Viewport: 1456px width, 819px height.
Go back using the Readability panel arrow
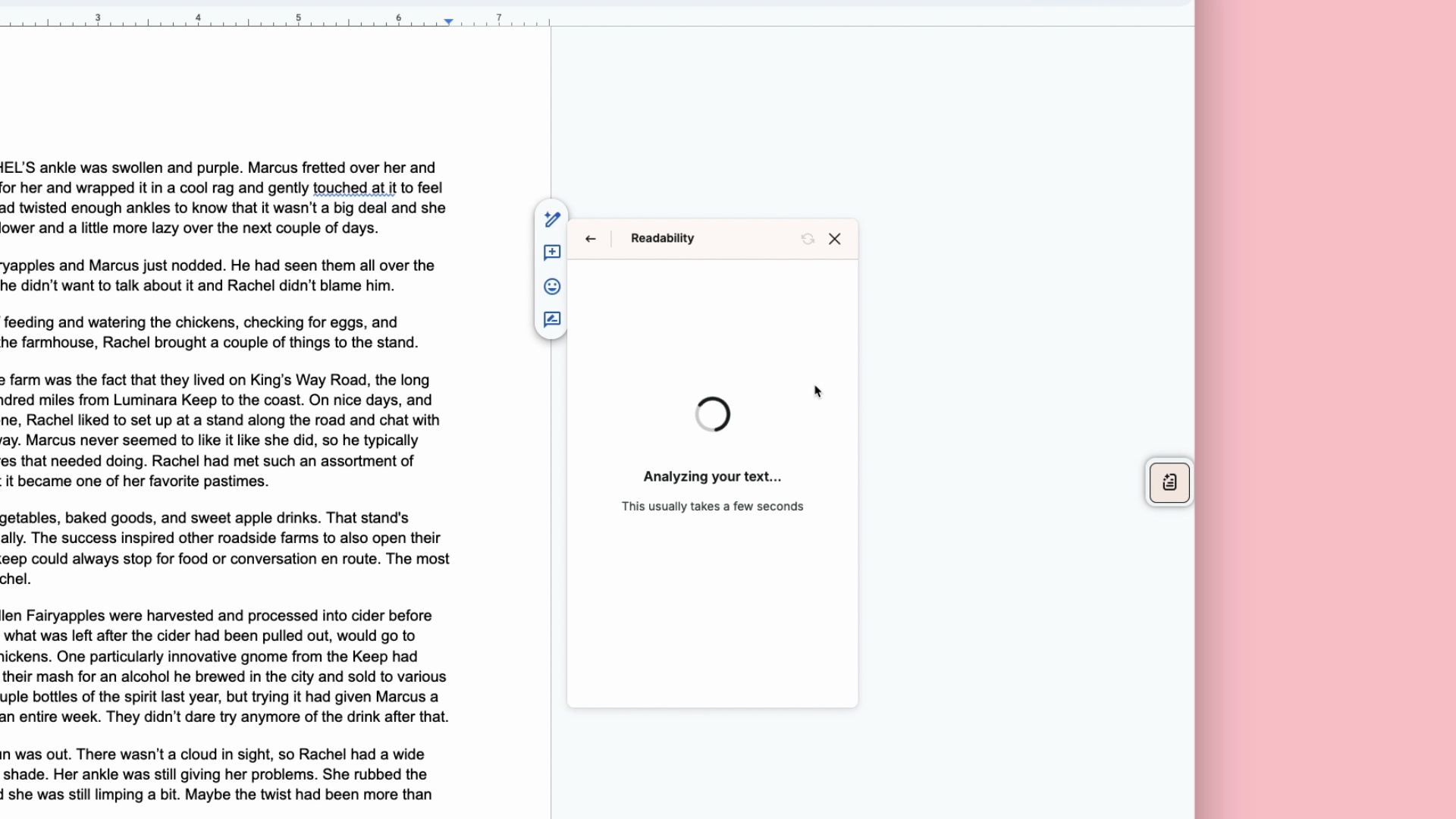[x=591, y=239]
